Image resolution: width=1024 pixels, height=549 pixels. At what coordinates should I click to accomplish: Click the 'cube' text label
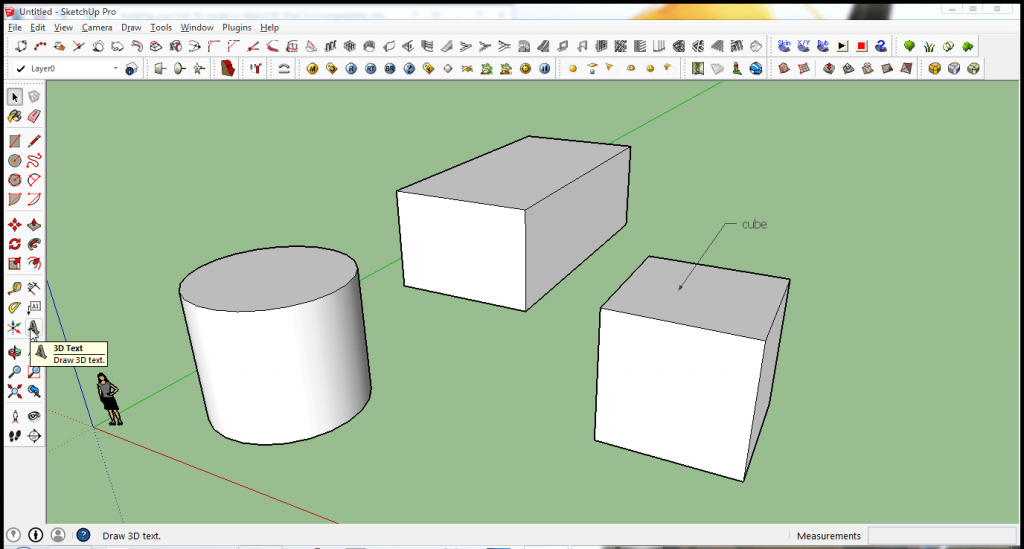(754, 224)
